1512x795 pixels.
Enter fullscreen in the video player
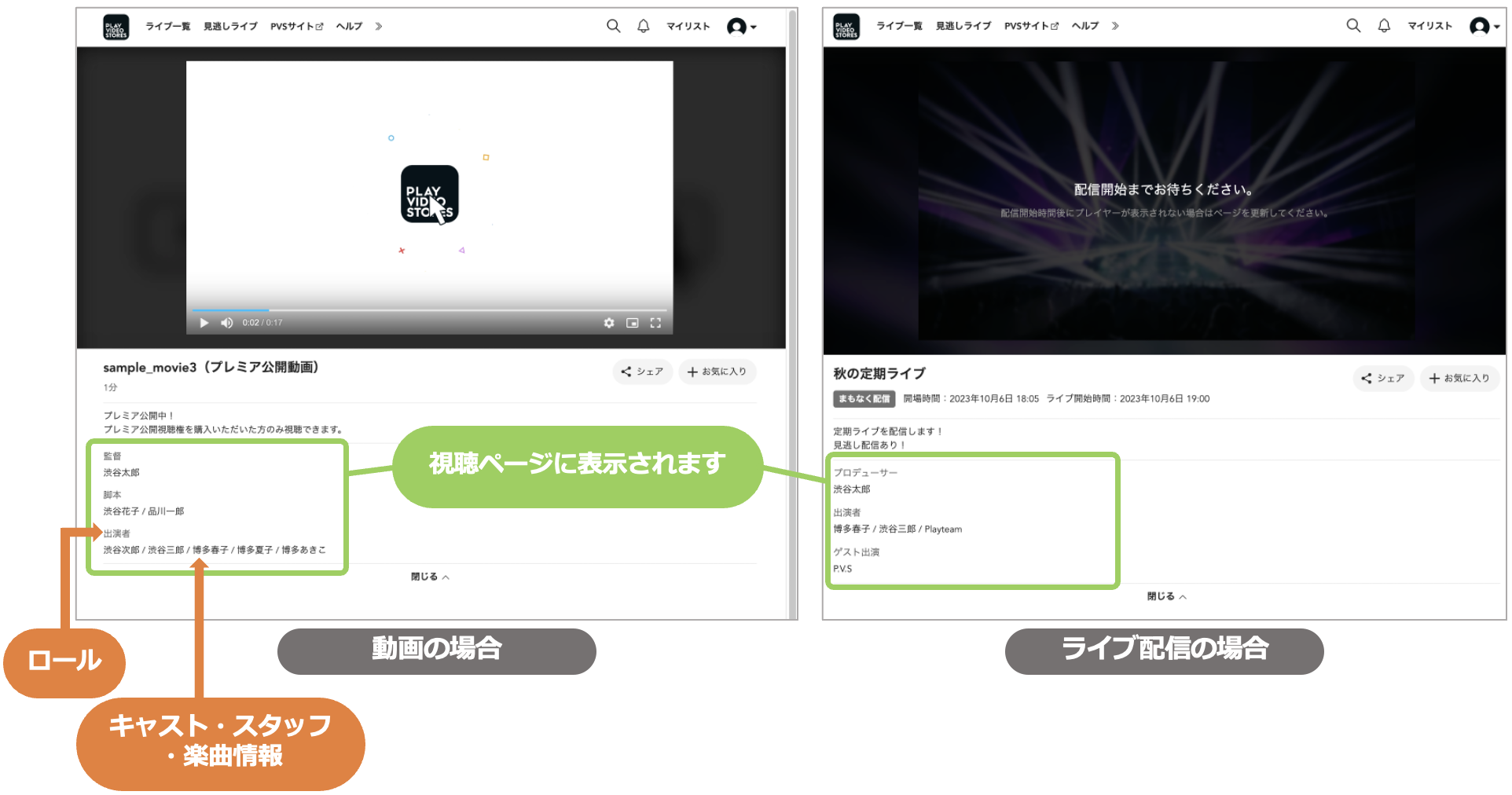point(655,323)
